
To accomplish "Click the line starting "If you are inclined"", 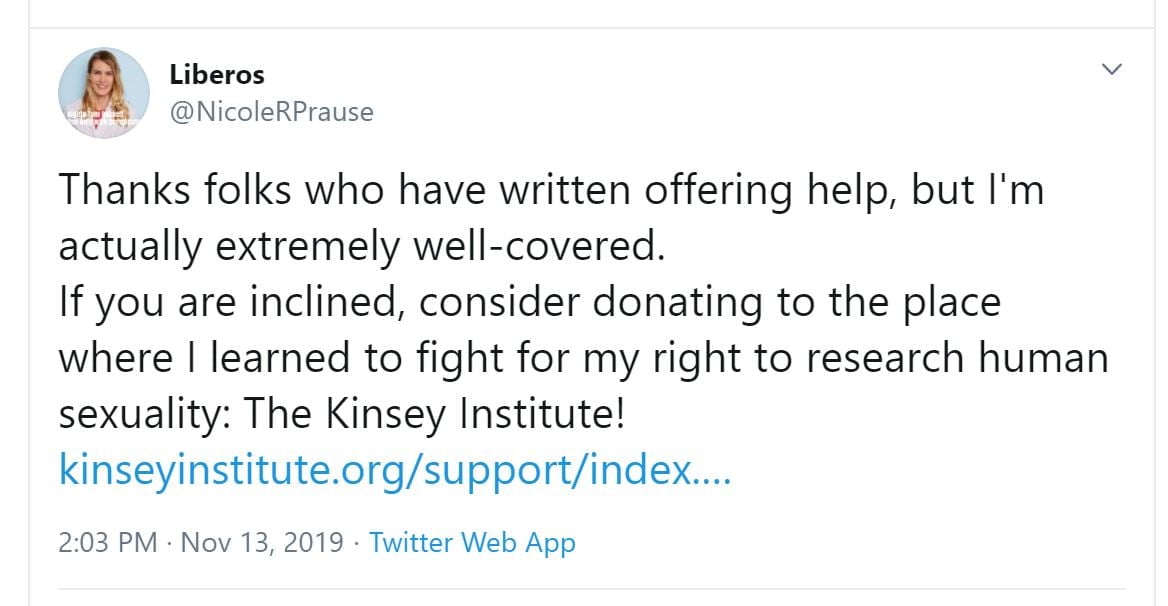I will pyautogui.click(x=529, y=301).
